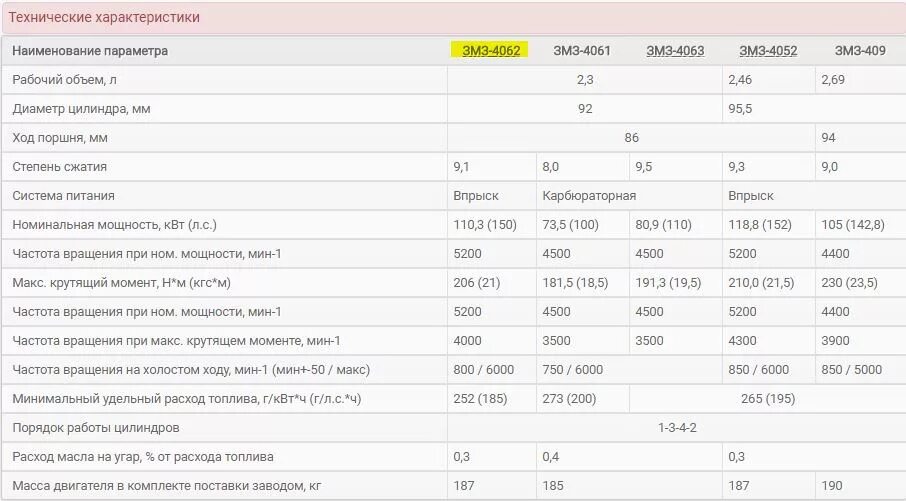Click the power value 118,8 (152)
Viewport: 906px width, 501px height.
click(x=760, y=225)
